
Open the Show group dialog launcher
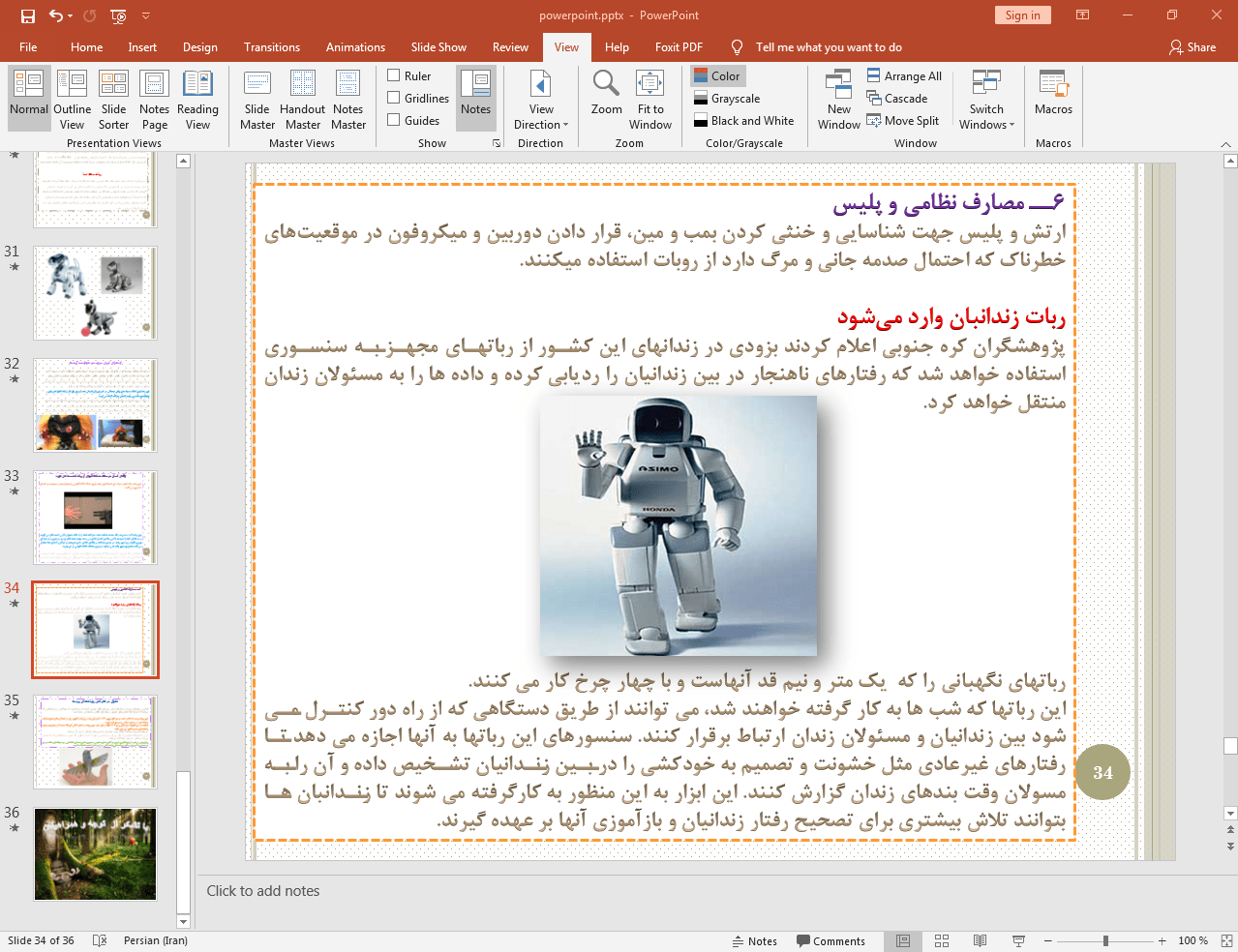click(497, 143)
